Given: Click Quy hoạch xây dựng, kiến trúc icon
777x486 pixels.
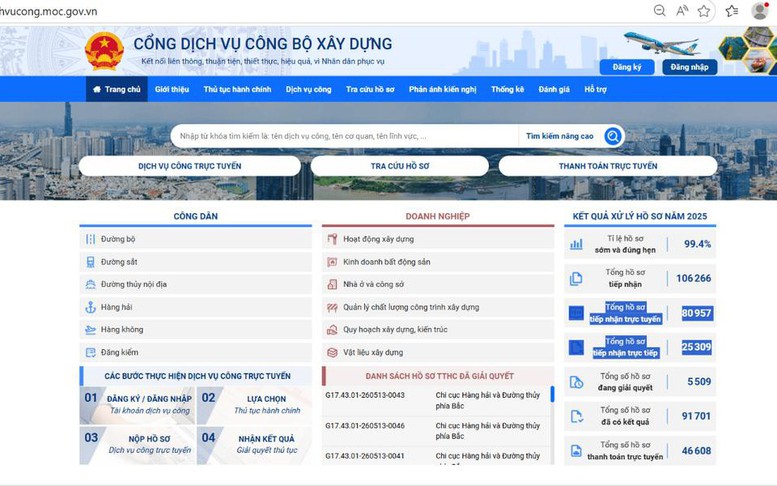Looking at the screenshot, I should (332, 329).
